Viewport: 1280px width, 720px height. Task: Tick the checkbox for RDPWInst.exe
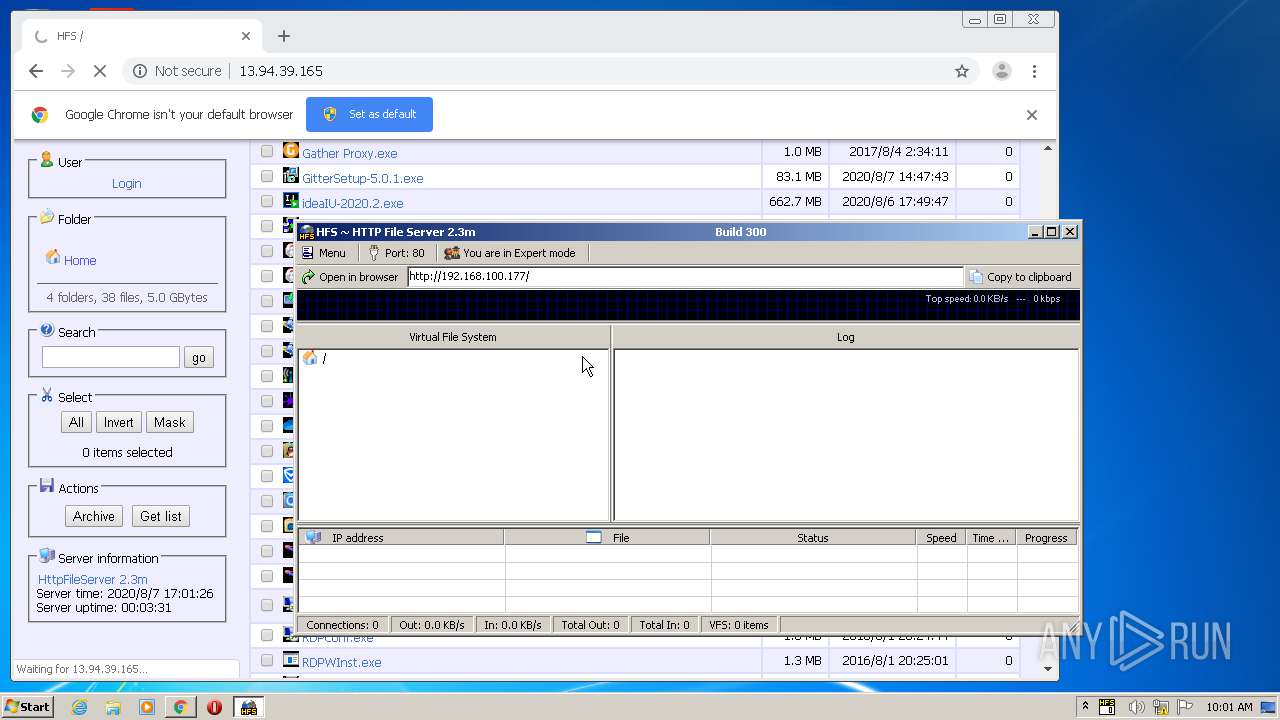pyautogui.click(x=267, y=660)
